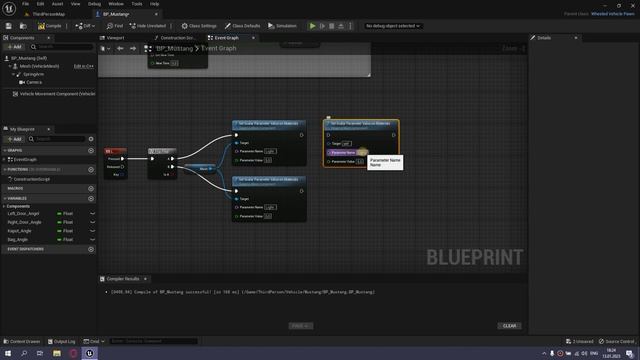Open My Blueprint settings gear

(x=91, y=139)
